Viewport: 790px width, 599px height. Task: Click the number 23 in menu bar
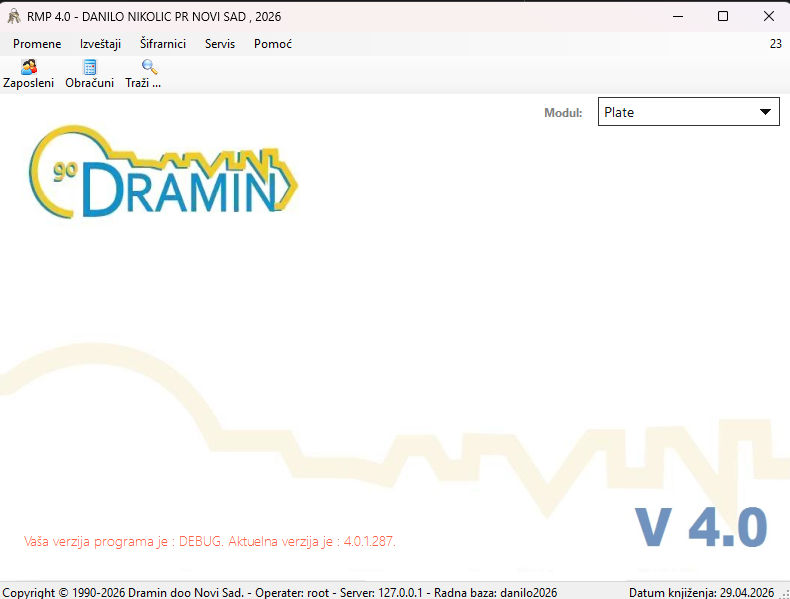pos(775,44)
